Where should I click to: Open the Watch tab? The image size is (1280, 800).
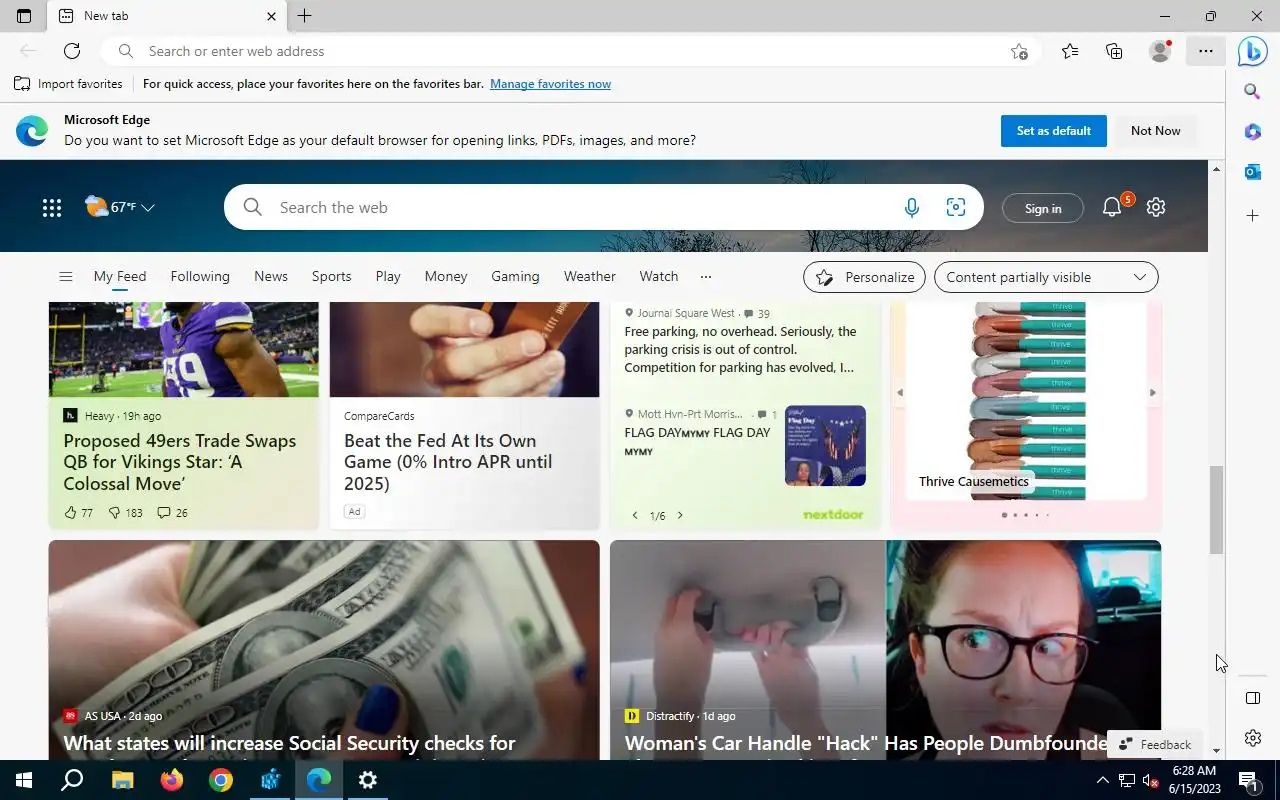(x=659, y=277)
